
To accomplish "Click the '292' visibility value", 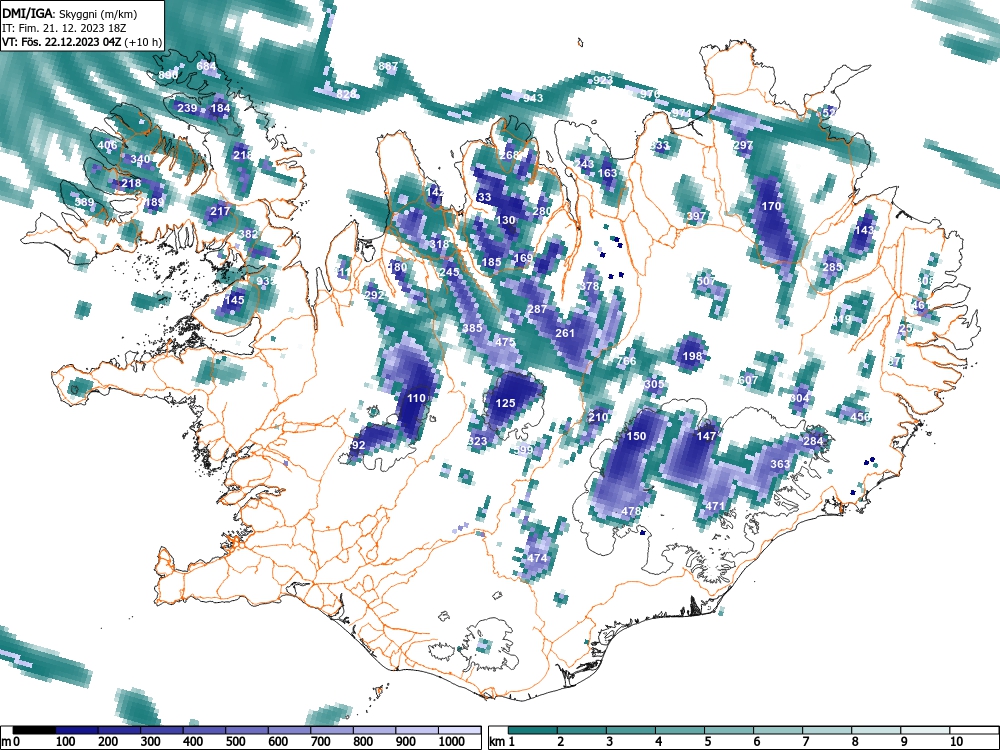I will (374, 295).
